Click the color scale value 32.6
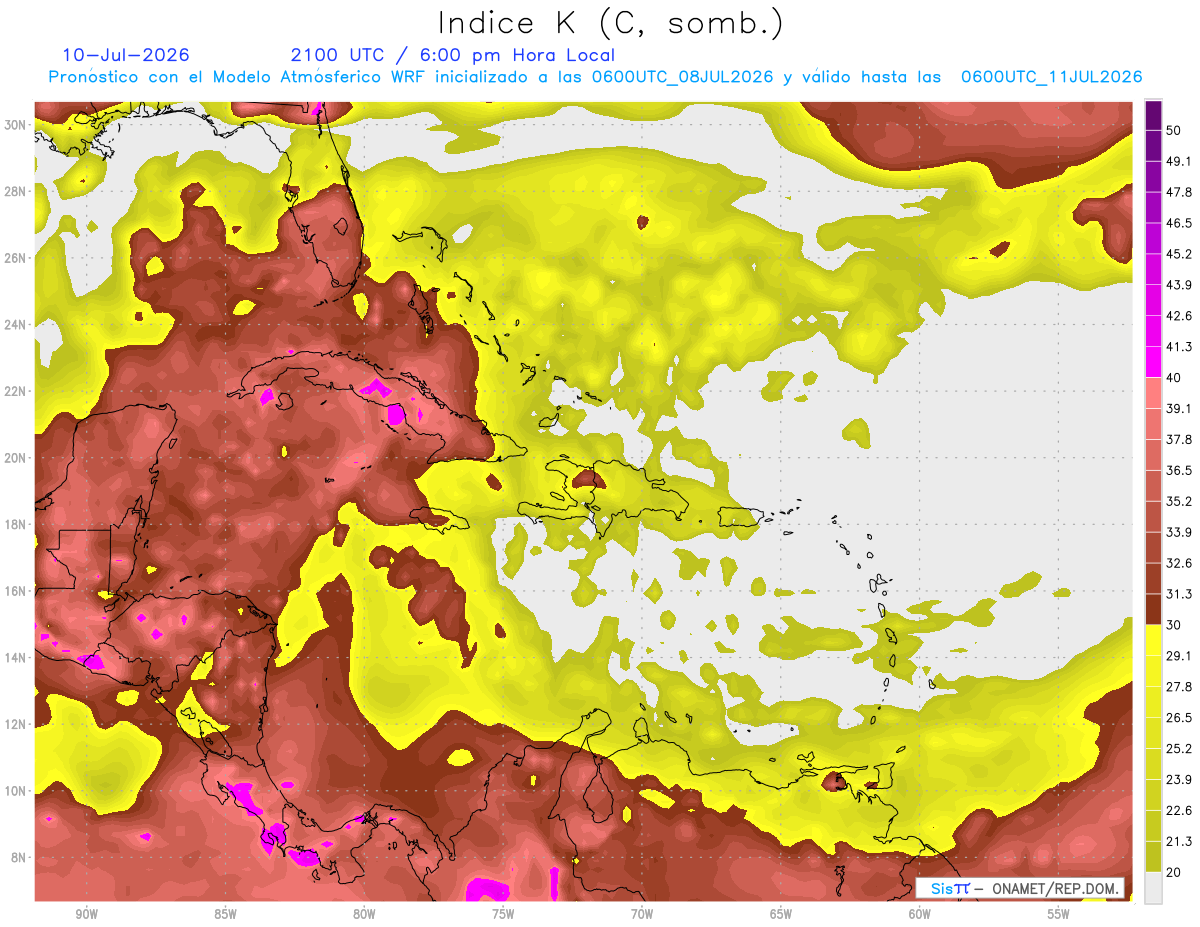Screen dimensions: 1200x927 tap(1180, 563)
